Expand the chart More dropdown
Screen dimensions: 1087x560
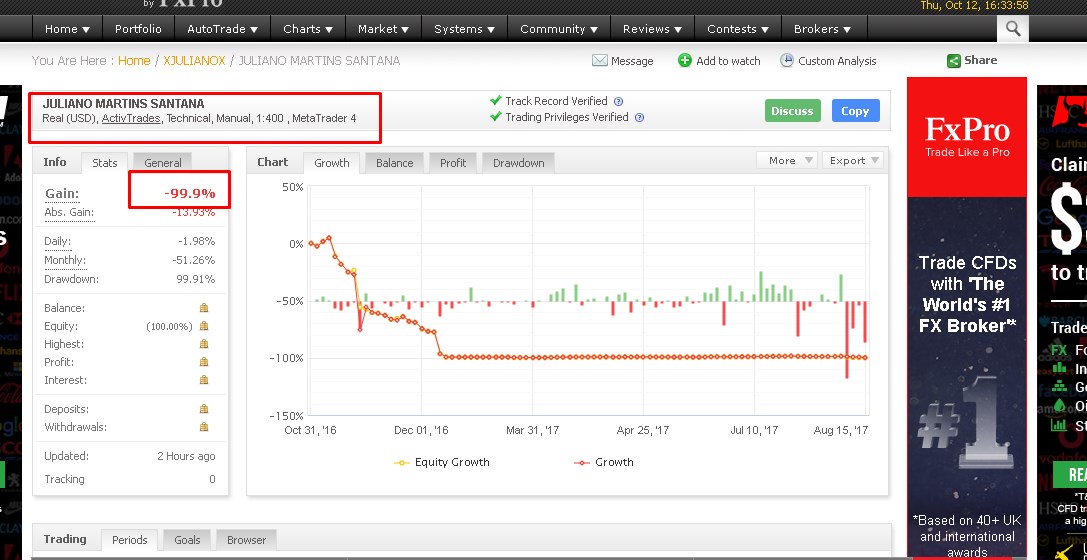[788, 160]
